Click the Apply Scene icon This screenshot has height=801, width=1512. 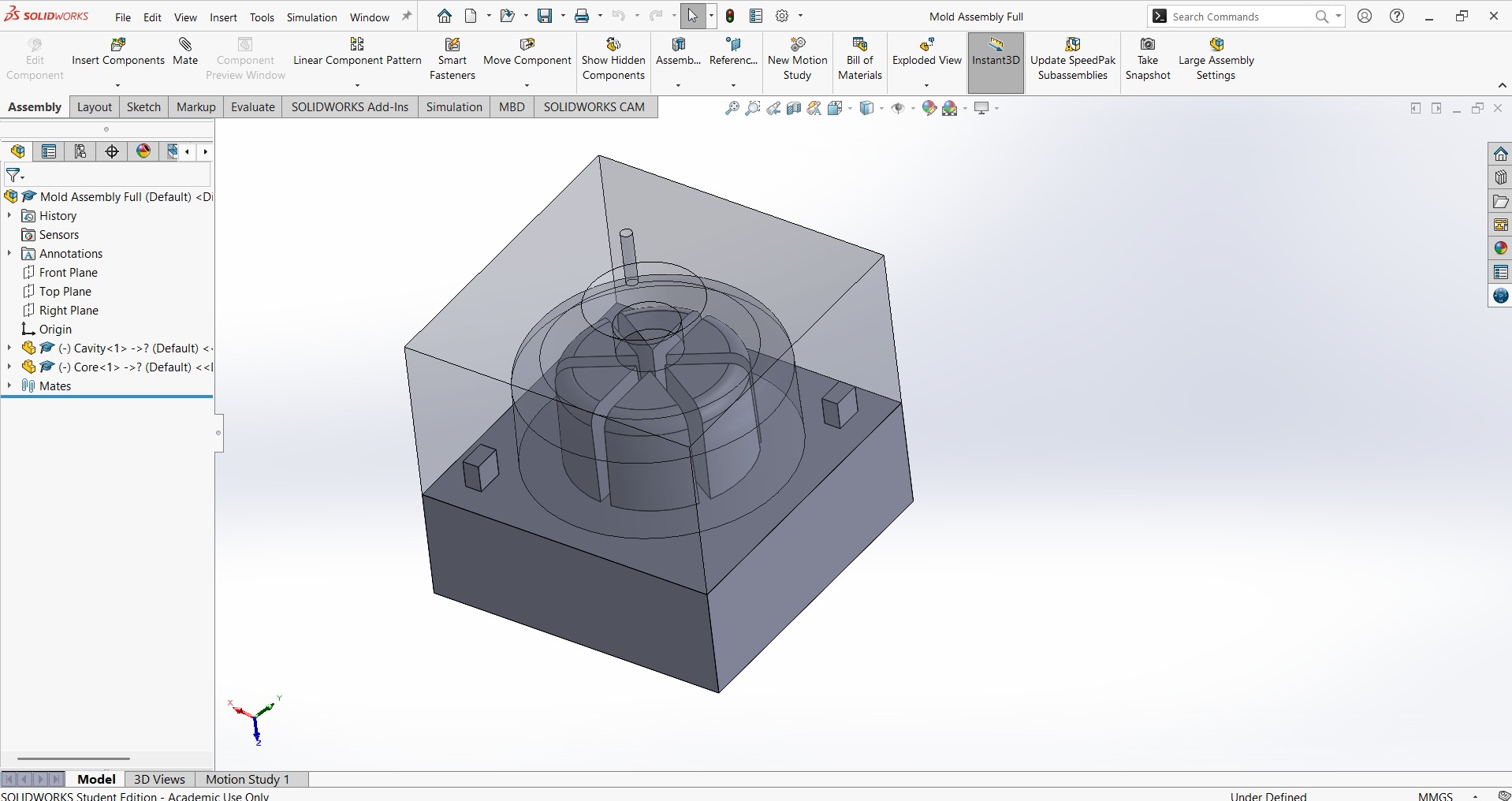click(950, 108)
